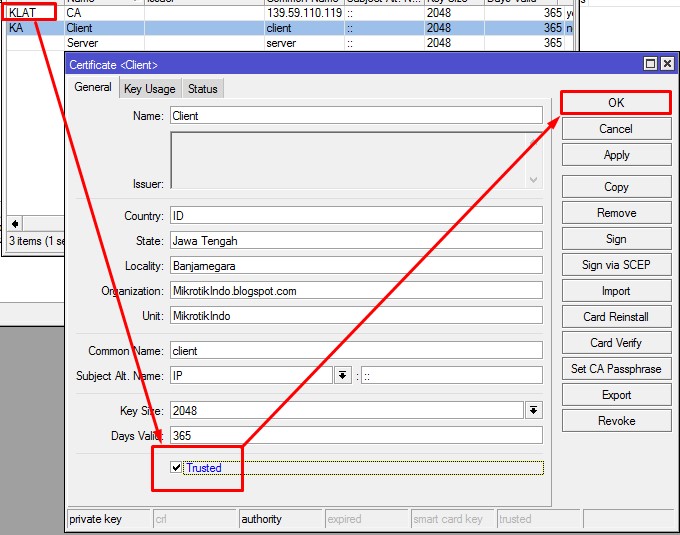Open Set CA Passphrase dialog
This screenshot has width=680, height=535.
coord(616,369)
